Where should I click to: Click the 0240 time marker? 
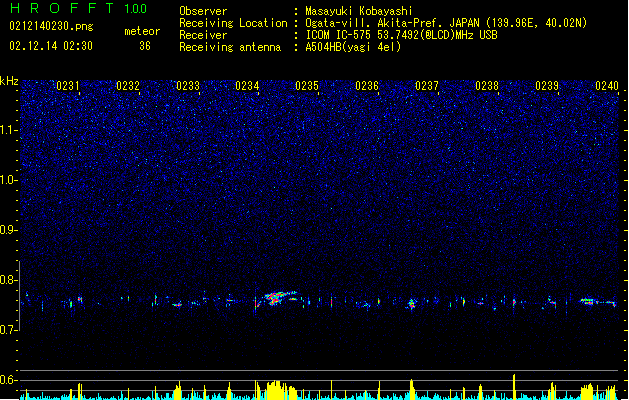tap(607, 86)
